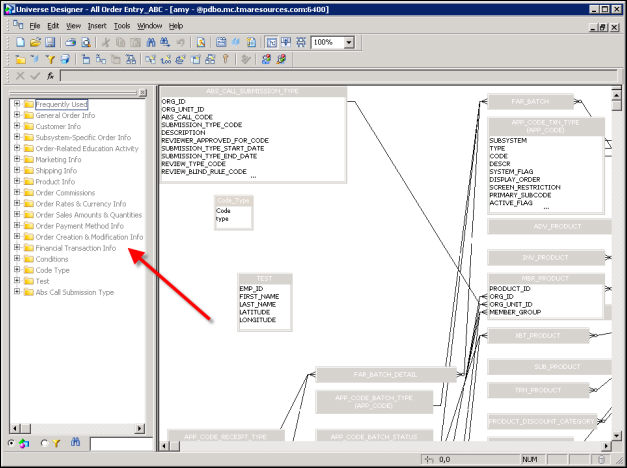Expand the Shipping Info folder
This screenshot has width=627, height=468.
click(17, 171)
